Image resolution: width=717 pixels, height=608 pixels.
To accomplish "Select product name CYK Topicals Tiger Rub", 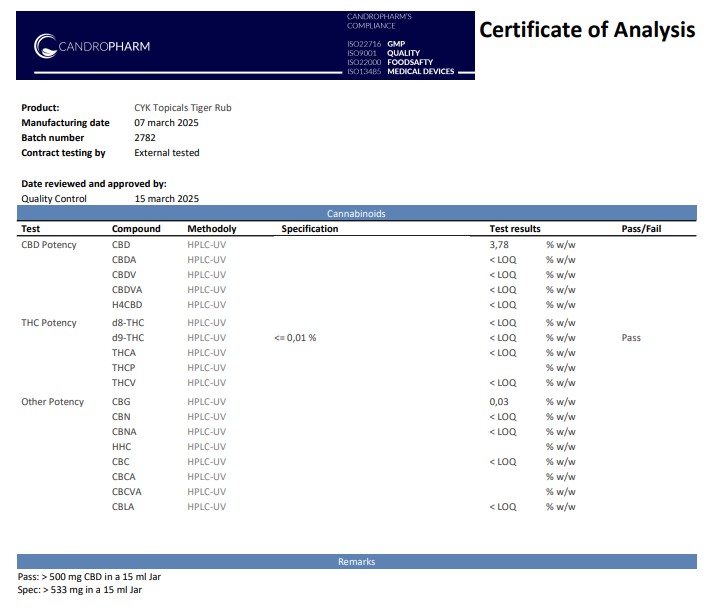I will click(x=183, y=108).
